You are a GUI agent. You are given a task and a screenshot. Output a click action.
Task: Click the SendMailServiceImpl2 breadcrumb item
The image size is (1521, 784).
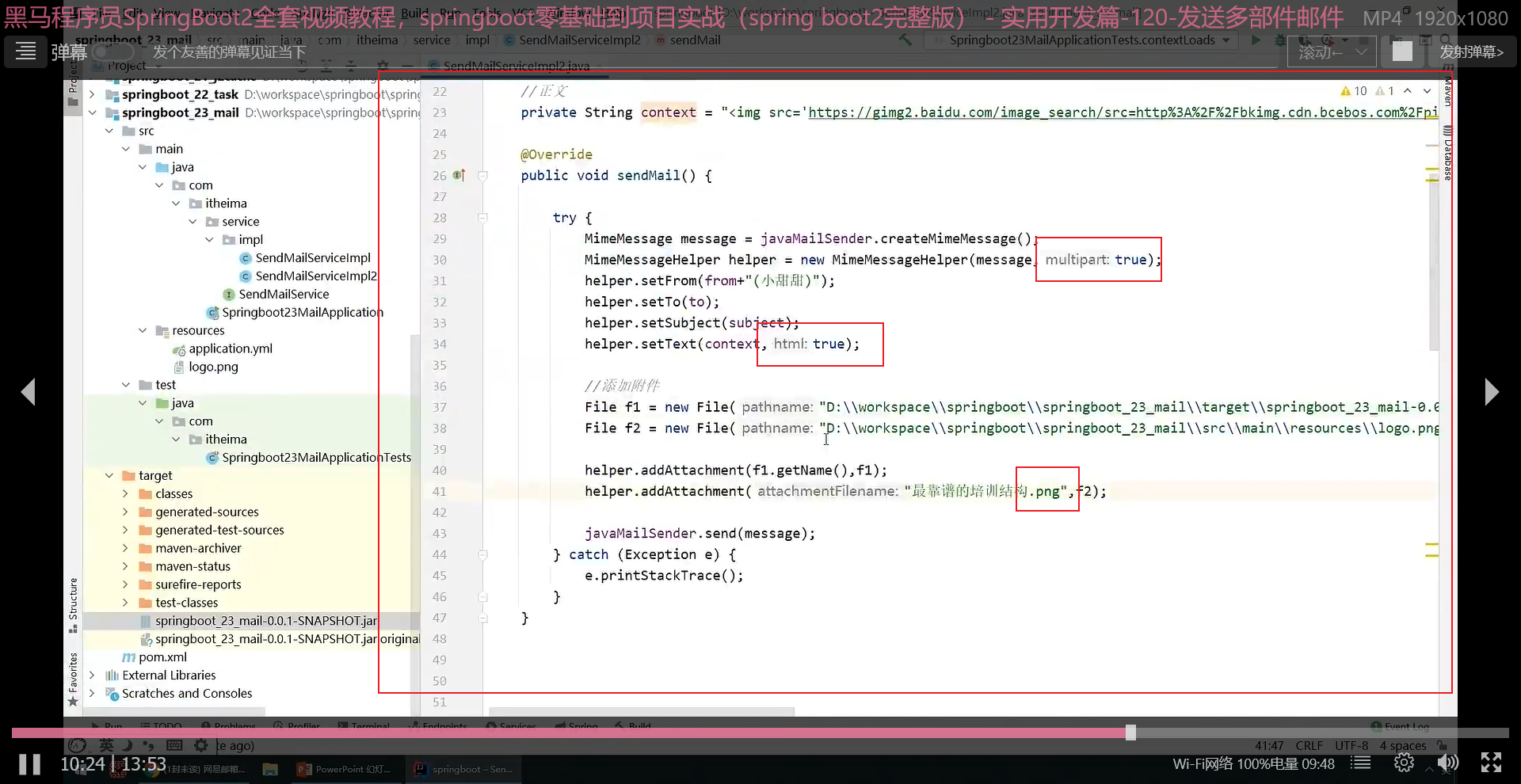[573, 40]
